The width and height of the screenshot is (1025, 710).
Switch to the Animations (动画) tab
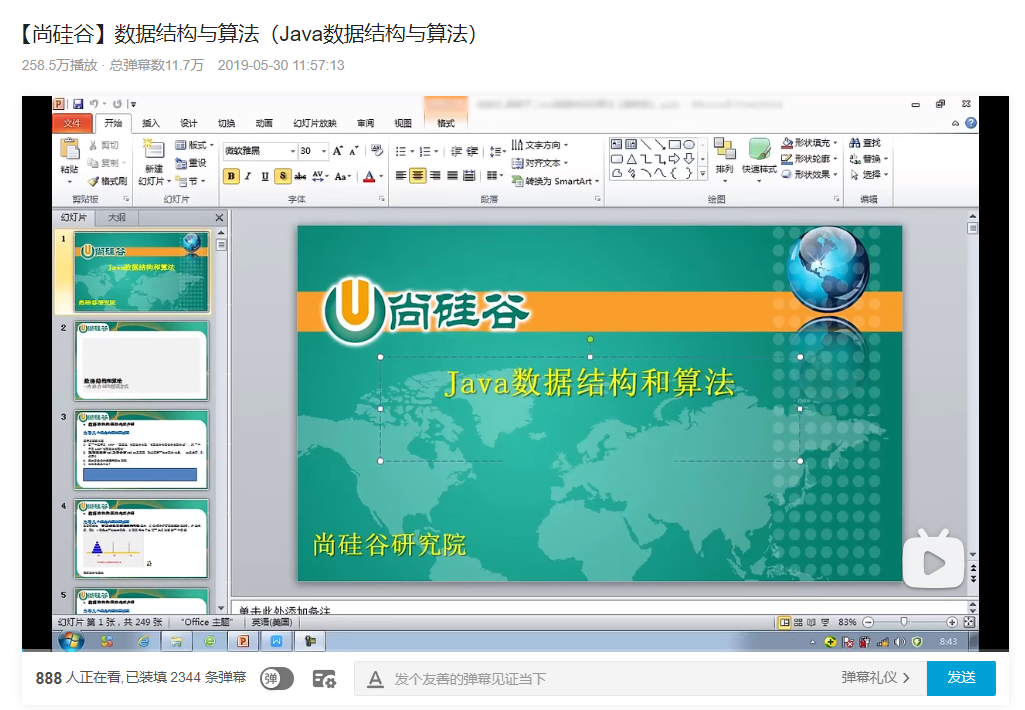(x=264, y=123)
